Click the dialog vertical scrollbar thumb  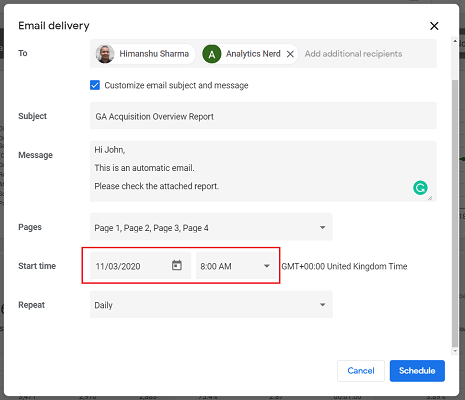pyautogui.click(x=455, y=213)
